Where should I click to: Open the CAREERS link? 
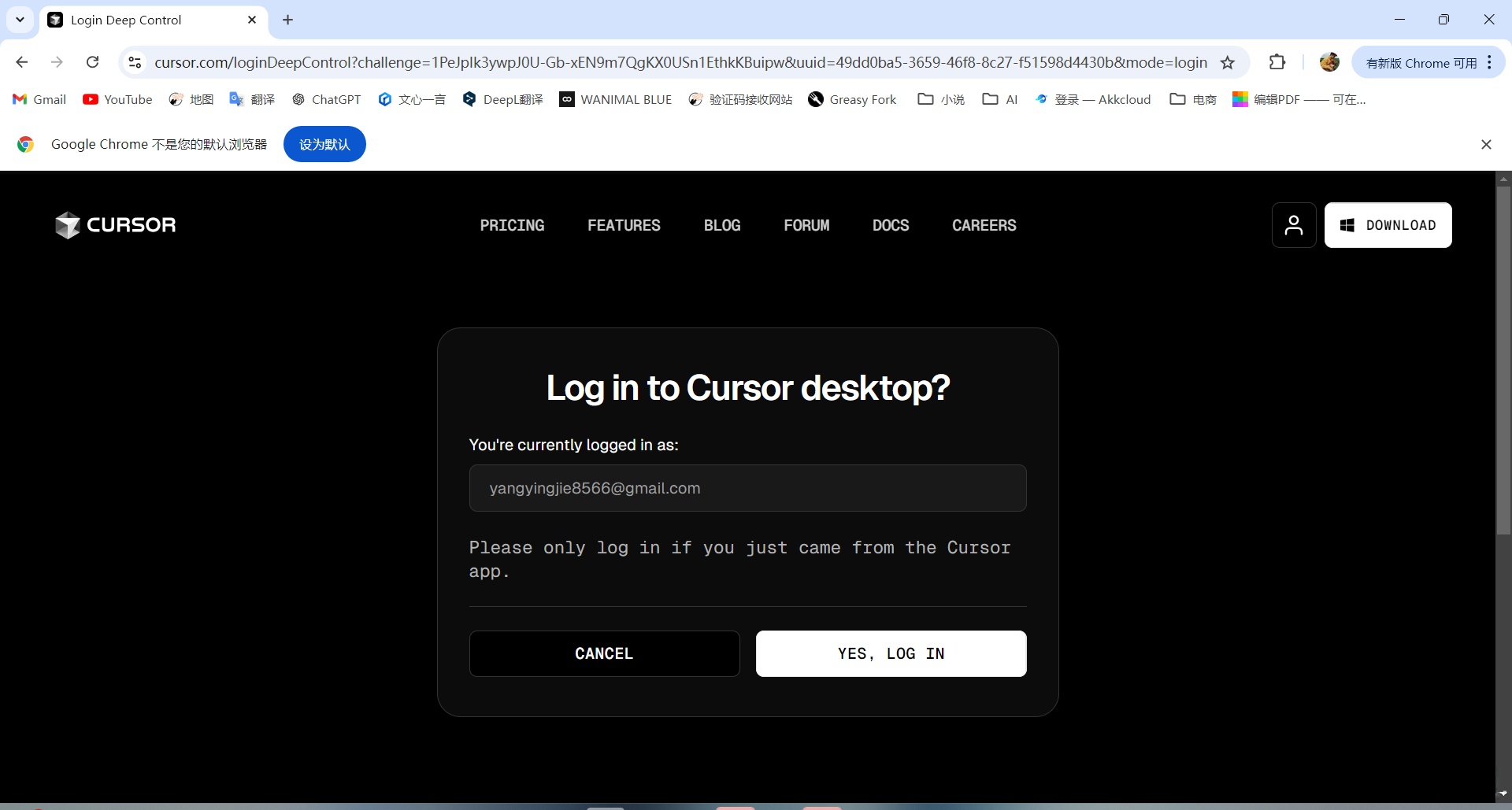tap(984, 225)
